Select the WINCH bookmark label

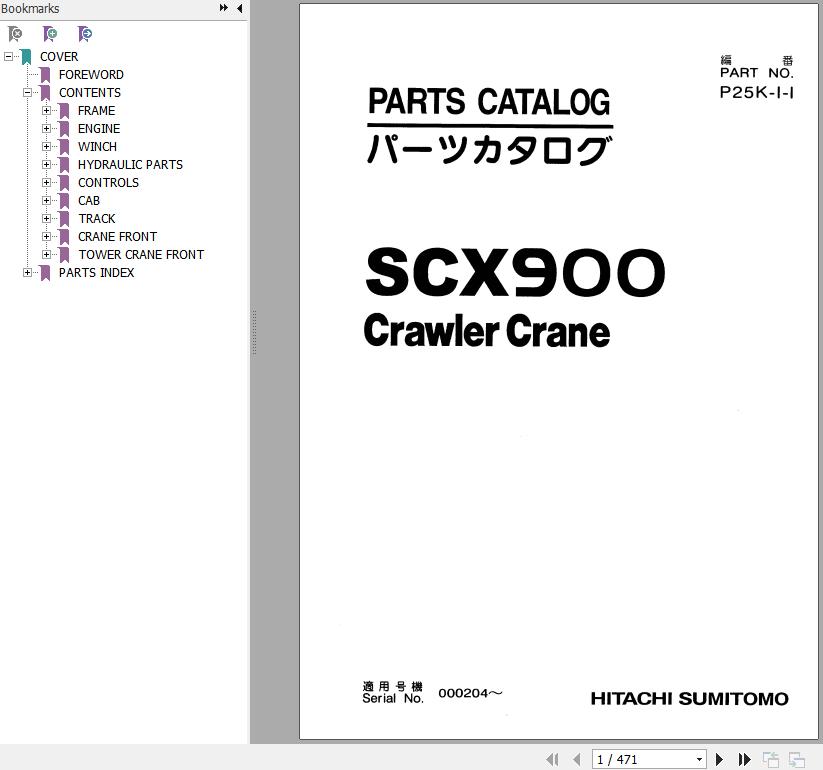click(98, 146)
